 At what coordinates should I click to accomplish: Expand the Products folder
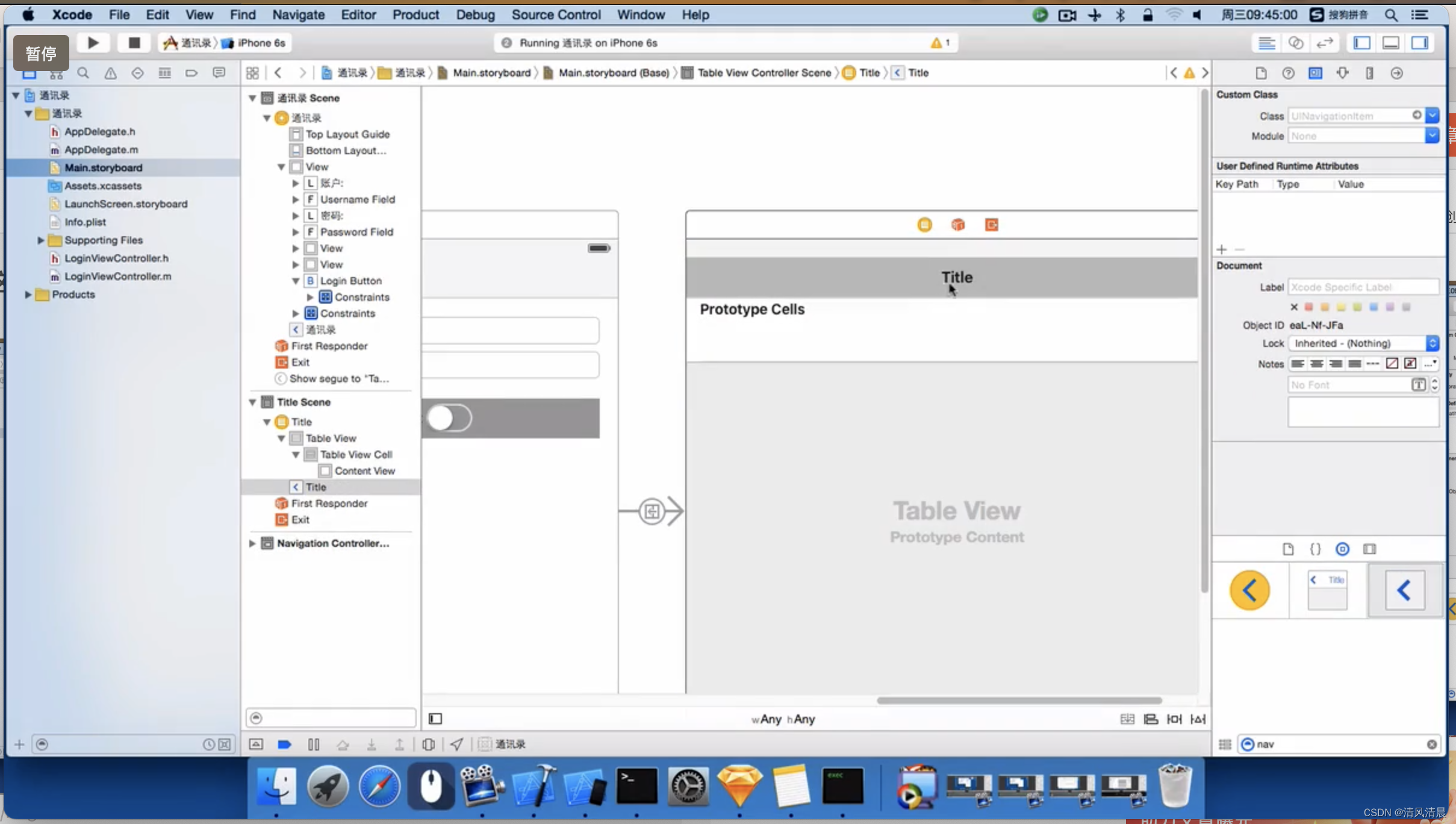tap(28, 295)
